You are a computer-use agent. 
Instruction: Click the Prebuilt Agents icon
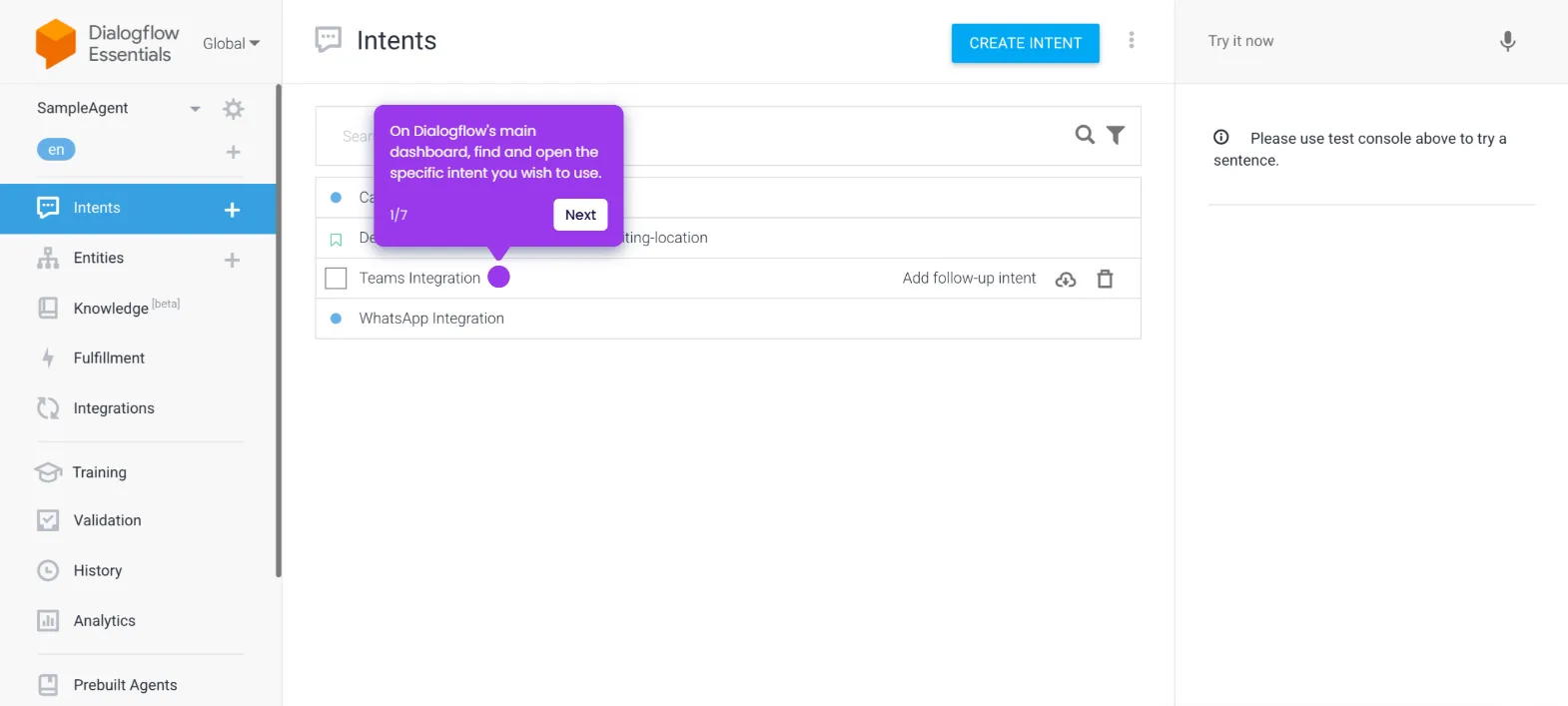pos(48,685)
